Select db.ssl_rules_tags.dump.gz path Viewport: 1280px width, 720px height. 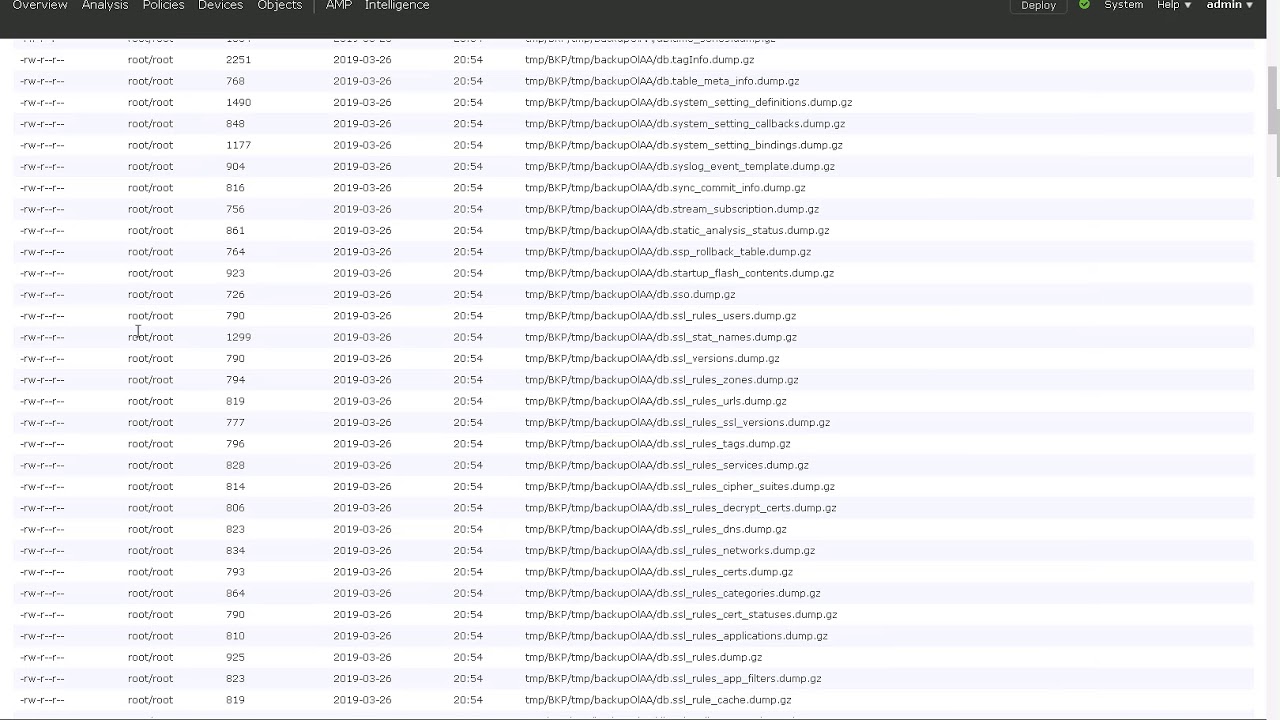(x=658, y=444)
